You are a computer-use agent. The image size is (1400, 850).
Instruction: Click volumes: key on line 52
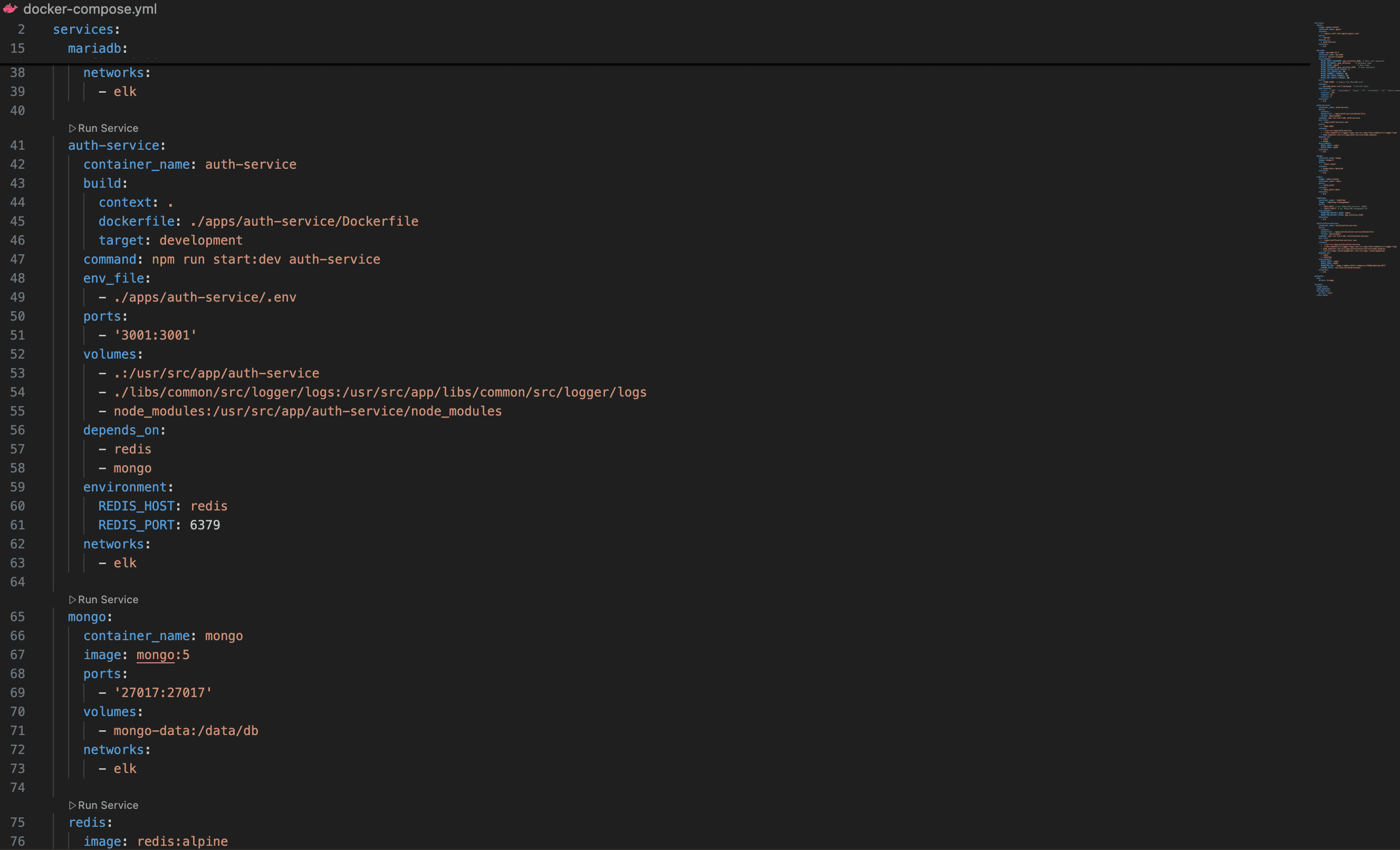(x=113, y=354)
